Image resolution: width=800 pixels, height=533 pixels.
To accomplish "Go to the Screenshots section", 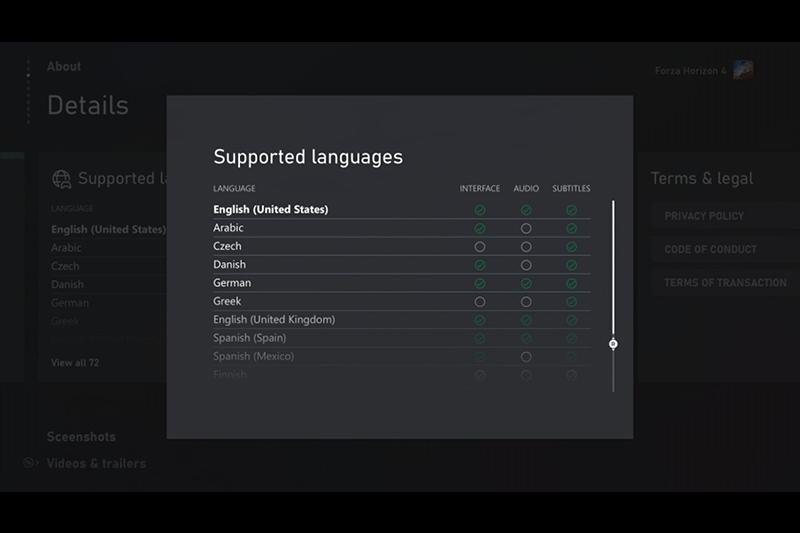I will coord(81,437).
